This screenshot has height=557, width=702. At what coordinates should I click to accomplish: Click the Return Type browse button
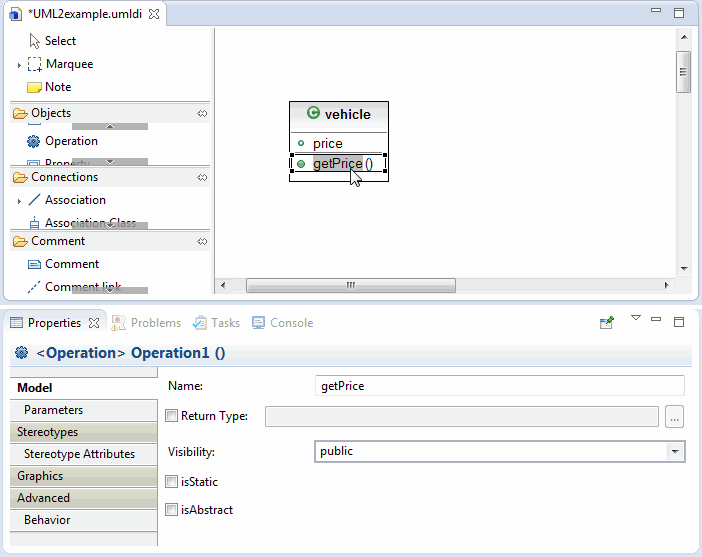click(675, 417)
